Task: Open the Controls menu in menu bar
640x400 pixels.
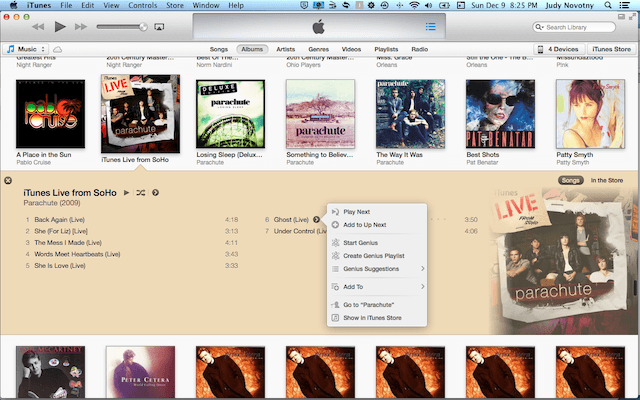Action: pos(142,5)
